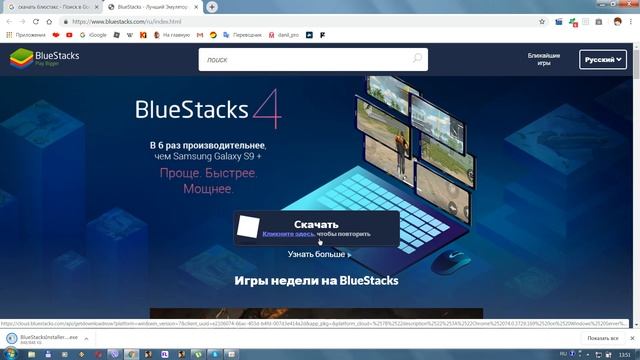Image resolution: width=640 pixels, height=360 pixels.
Task: Open the "danil_pro" bookmark
Action: 284,35
